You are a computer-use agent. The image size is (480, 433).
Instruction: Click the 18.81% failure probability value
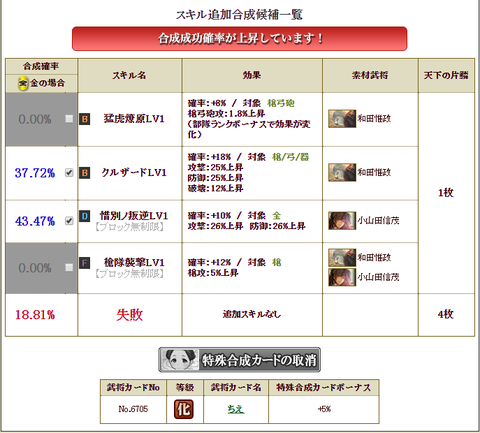pos(35,315)
